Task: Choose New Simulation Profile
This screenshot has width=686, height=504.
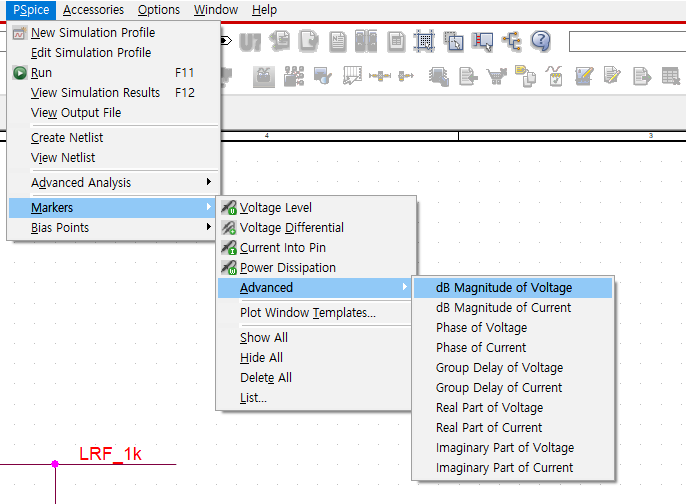Action: (114, 32)
